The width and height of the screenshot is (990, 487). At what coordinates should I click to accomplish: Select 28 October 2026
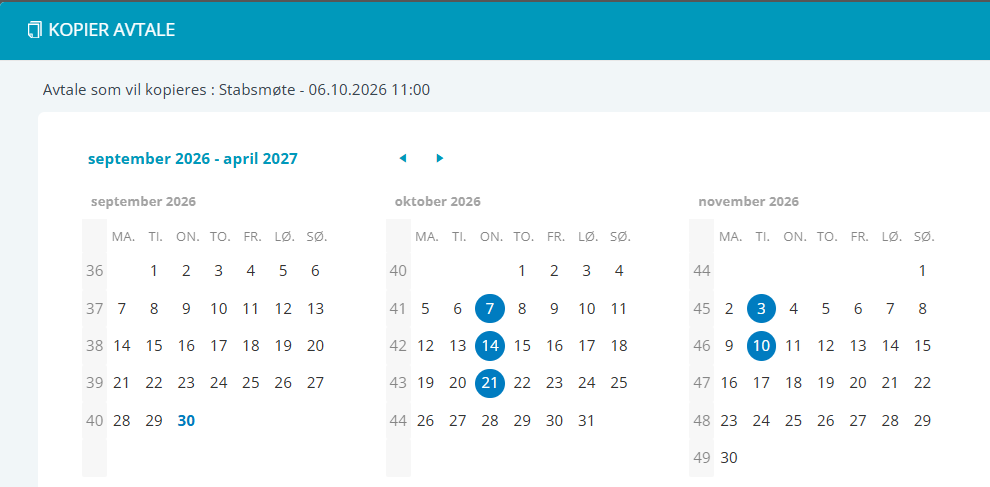(x=490, y=421)
